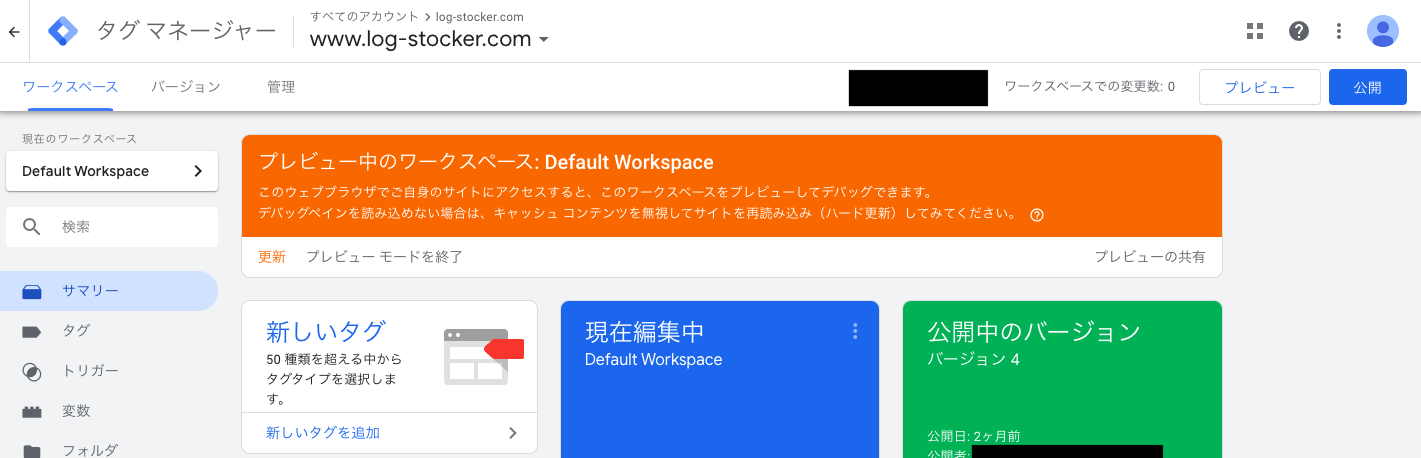This screenshot has height=458, width=1421.
Task: Click the トリガー trigger icon in sidebar
Action: coord(32,371)
